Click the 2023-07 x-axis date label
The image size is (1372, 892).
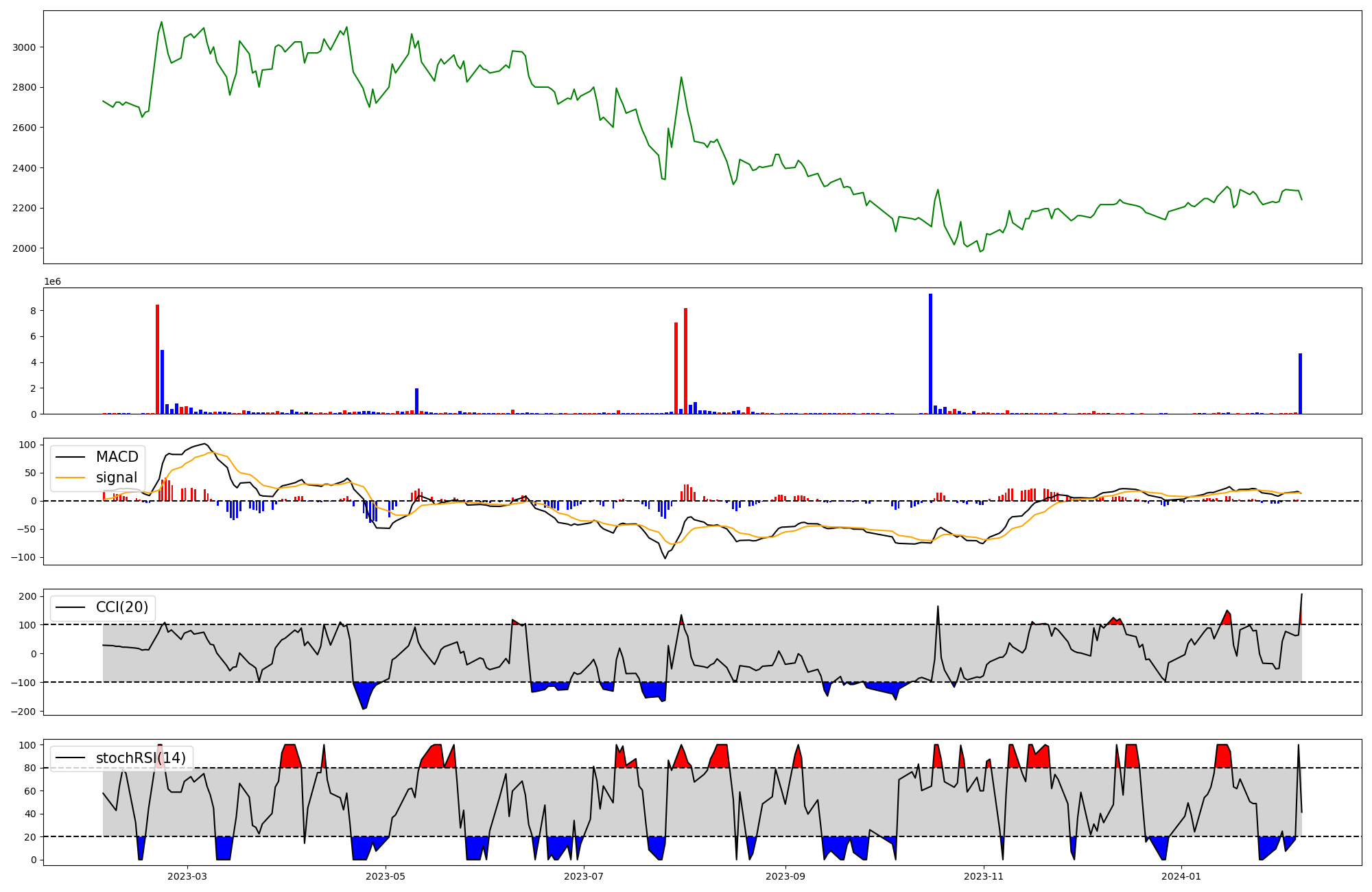pos(584,876)
